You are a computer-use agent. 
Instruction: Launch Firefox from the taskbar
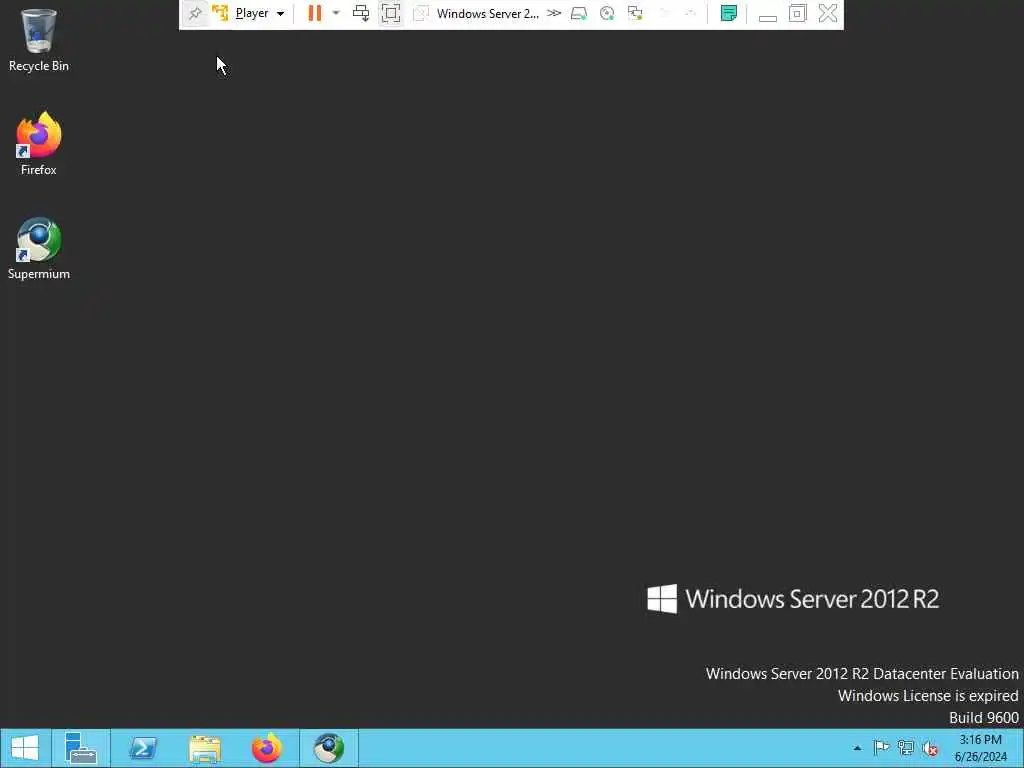click(x=266, y=748)
